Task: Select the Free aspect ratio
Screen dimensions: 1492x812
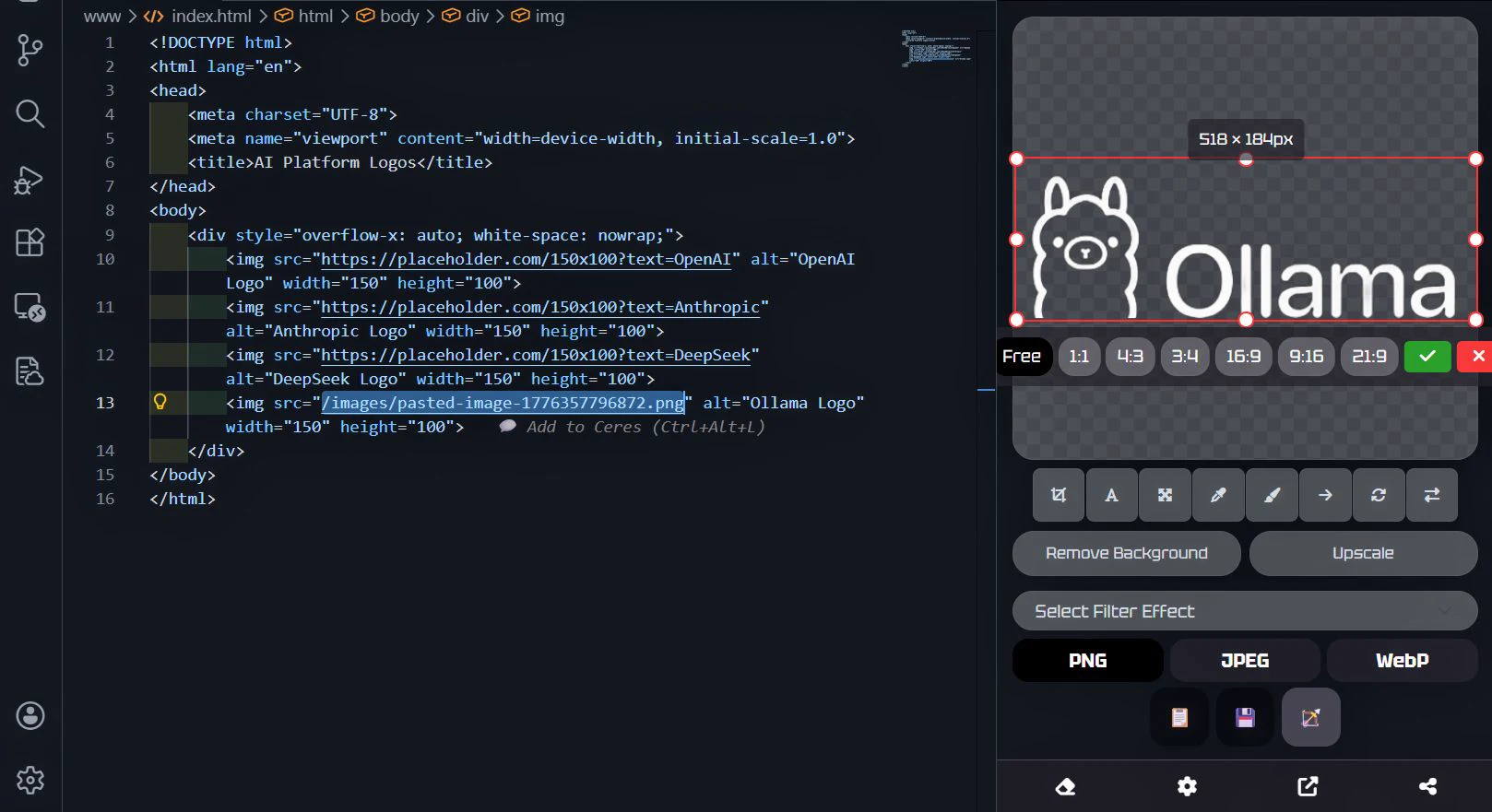Action: click(1023, 356)
